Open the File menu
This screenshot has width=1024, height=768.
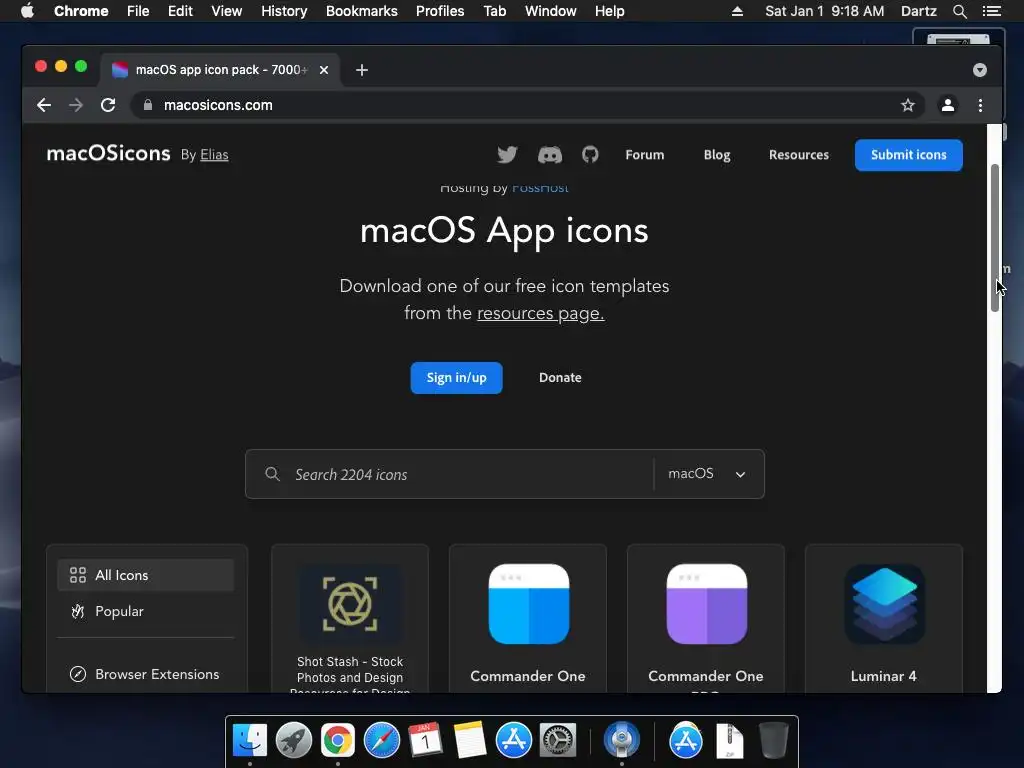(138, 11)
